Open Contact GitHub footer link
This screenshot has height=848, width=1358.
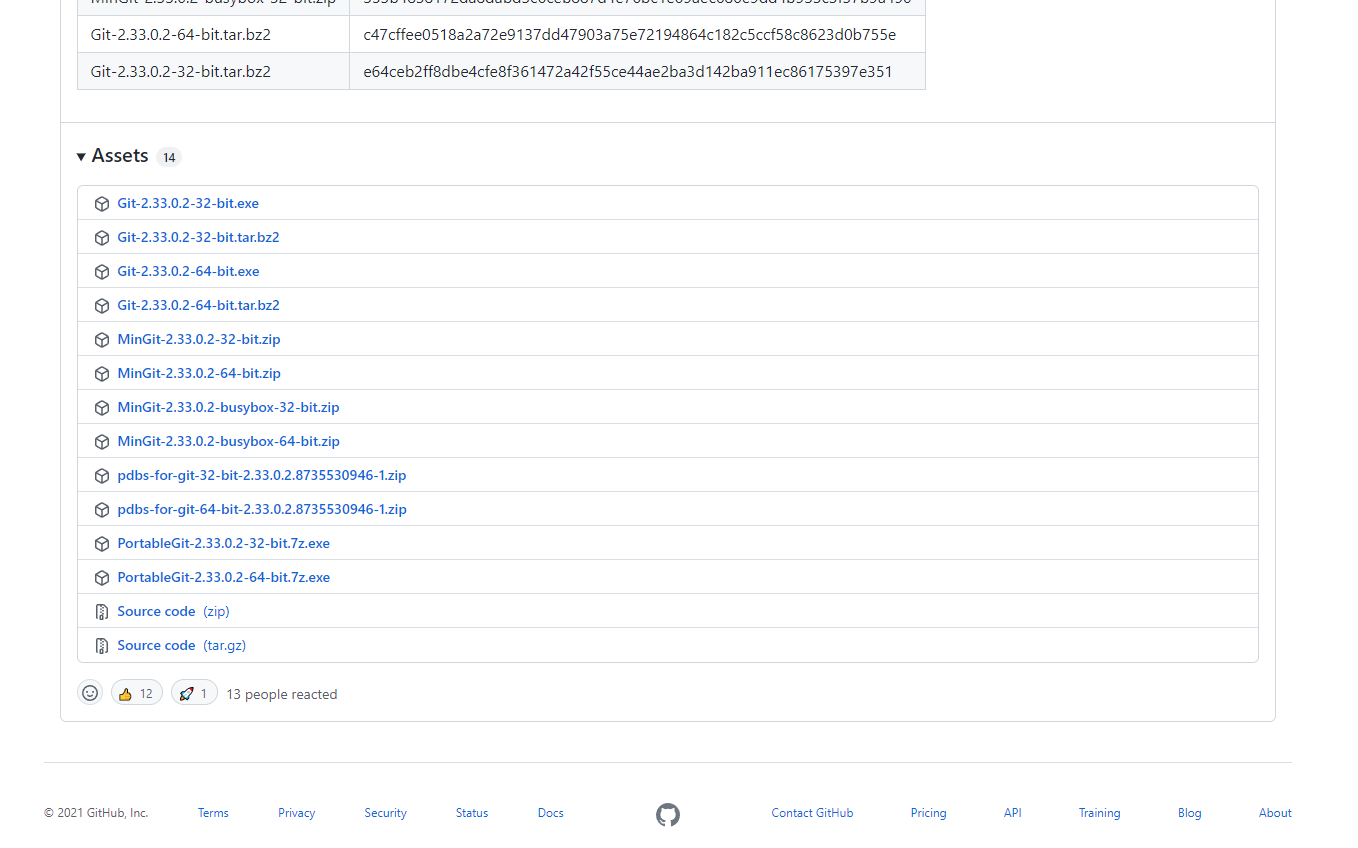(x=812, y=813)
